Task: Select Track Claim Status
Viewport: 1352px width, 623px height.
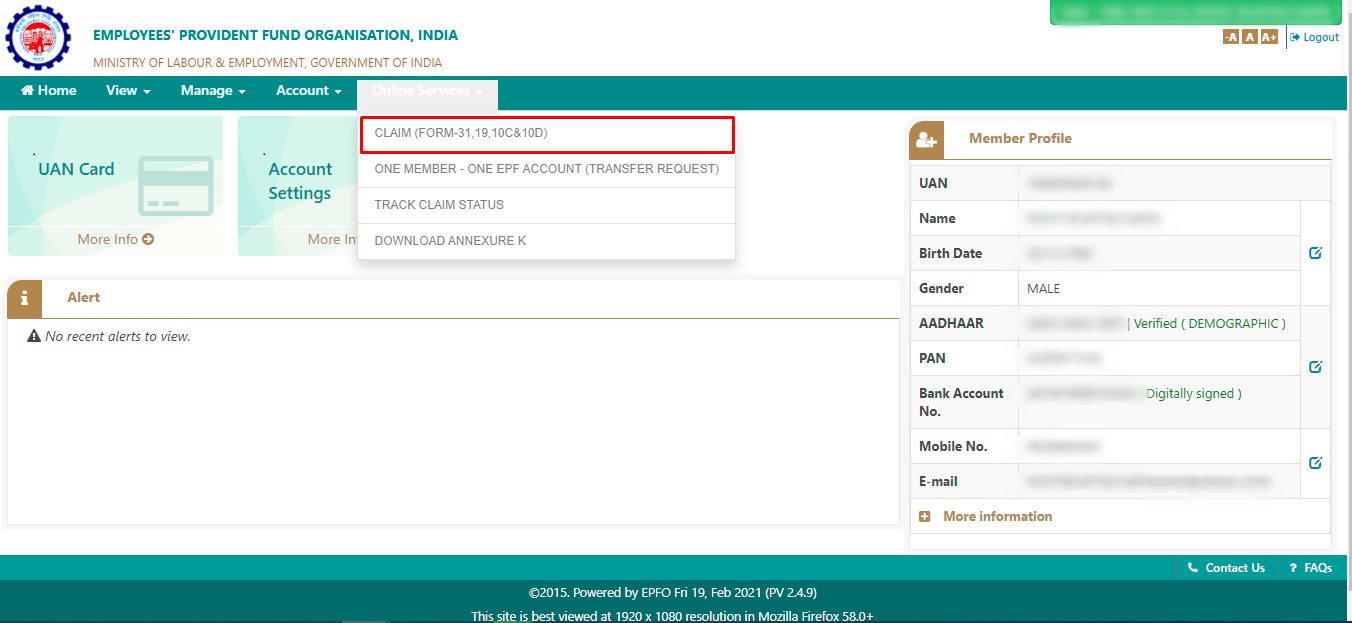Action: pos(546,205)
